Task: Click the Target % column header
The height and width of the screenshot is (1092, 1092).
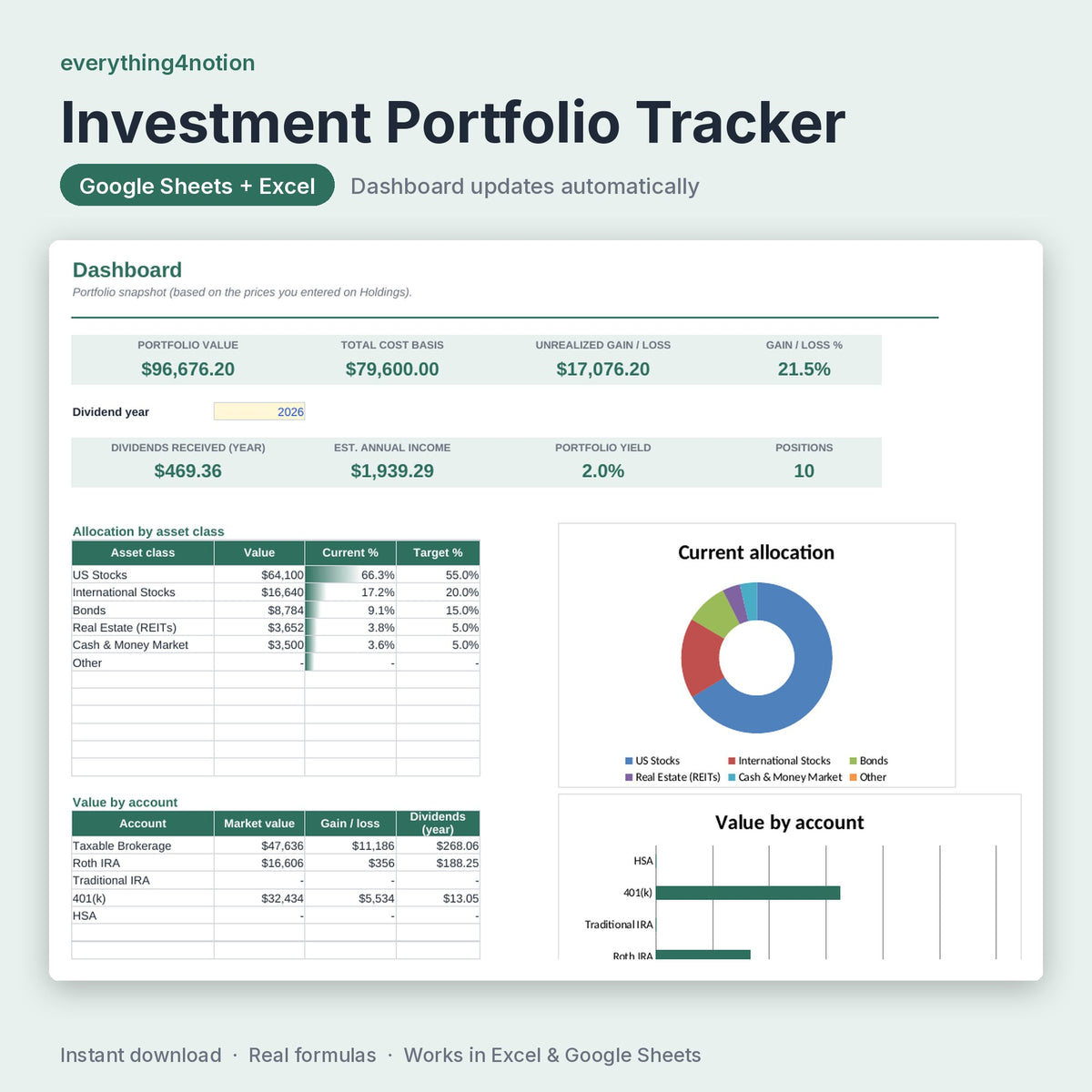Action: click(438, 552)
